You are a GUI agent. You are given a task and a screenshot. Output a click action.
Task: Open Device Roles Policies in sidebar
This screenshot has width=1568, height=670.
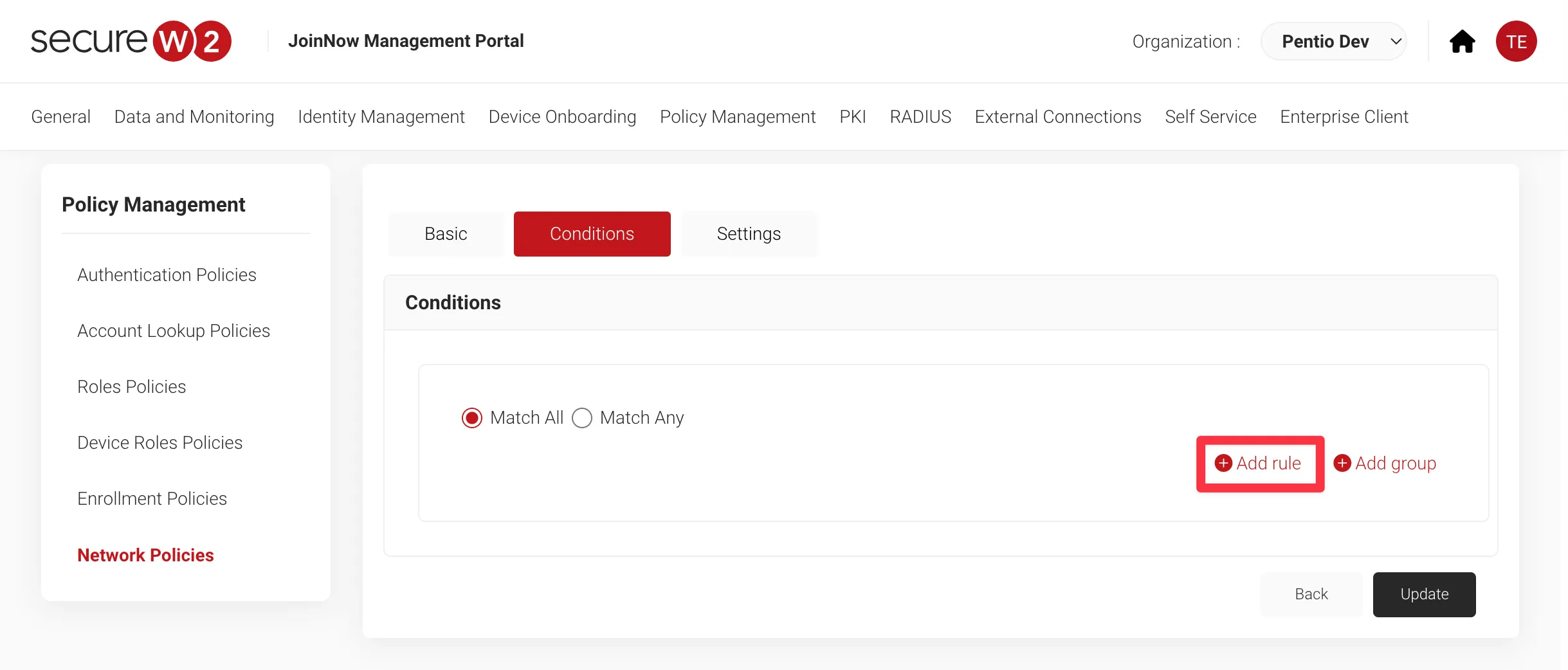point(160,442)
